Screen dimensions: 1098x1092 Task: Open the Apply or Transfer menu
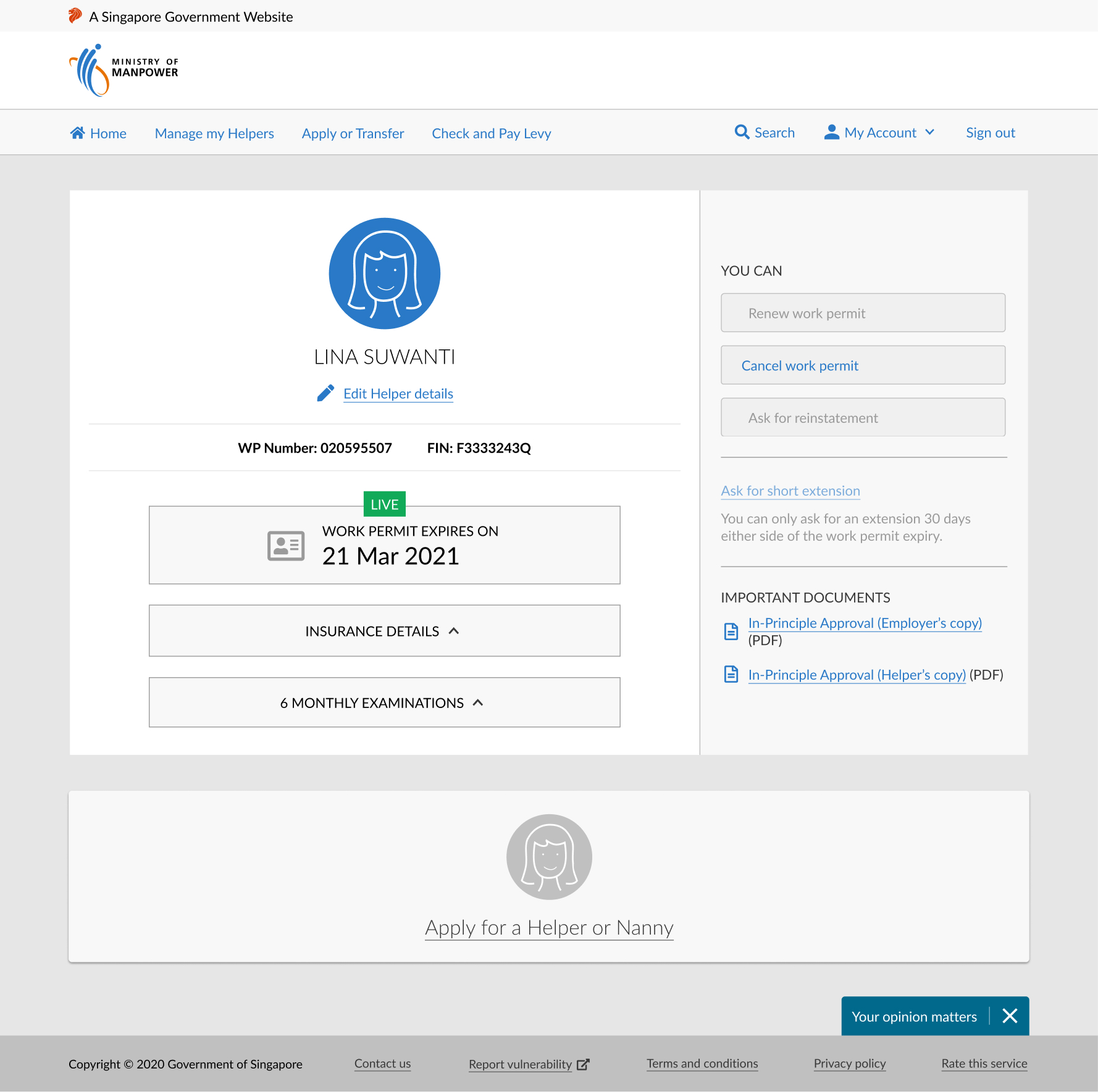point(353,133)
